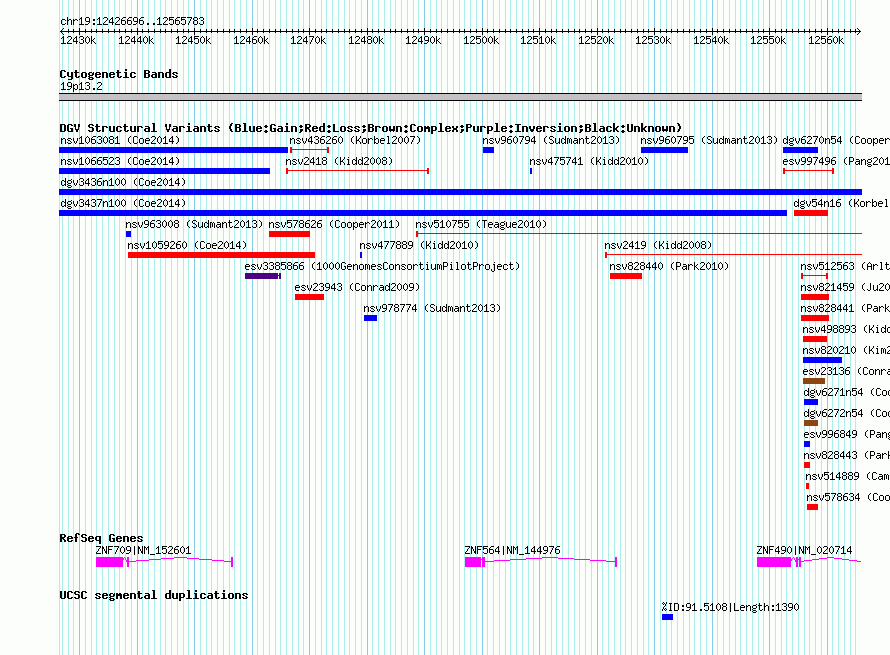Click the blue bar under nsv960794
The width and height of the screenshot is (890, 655).
pyautogui.click(x=488, y=150)
